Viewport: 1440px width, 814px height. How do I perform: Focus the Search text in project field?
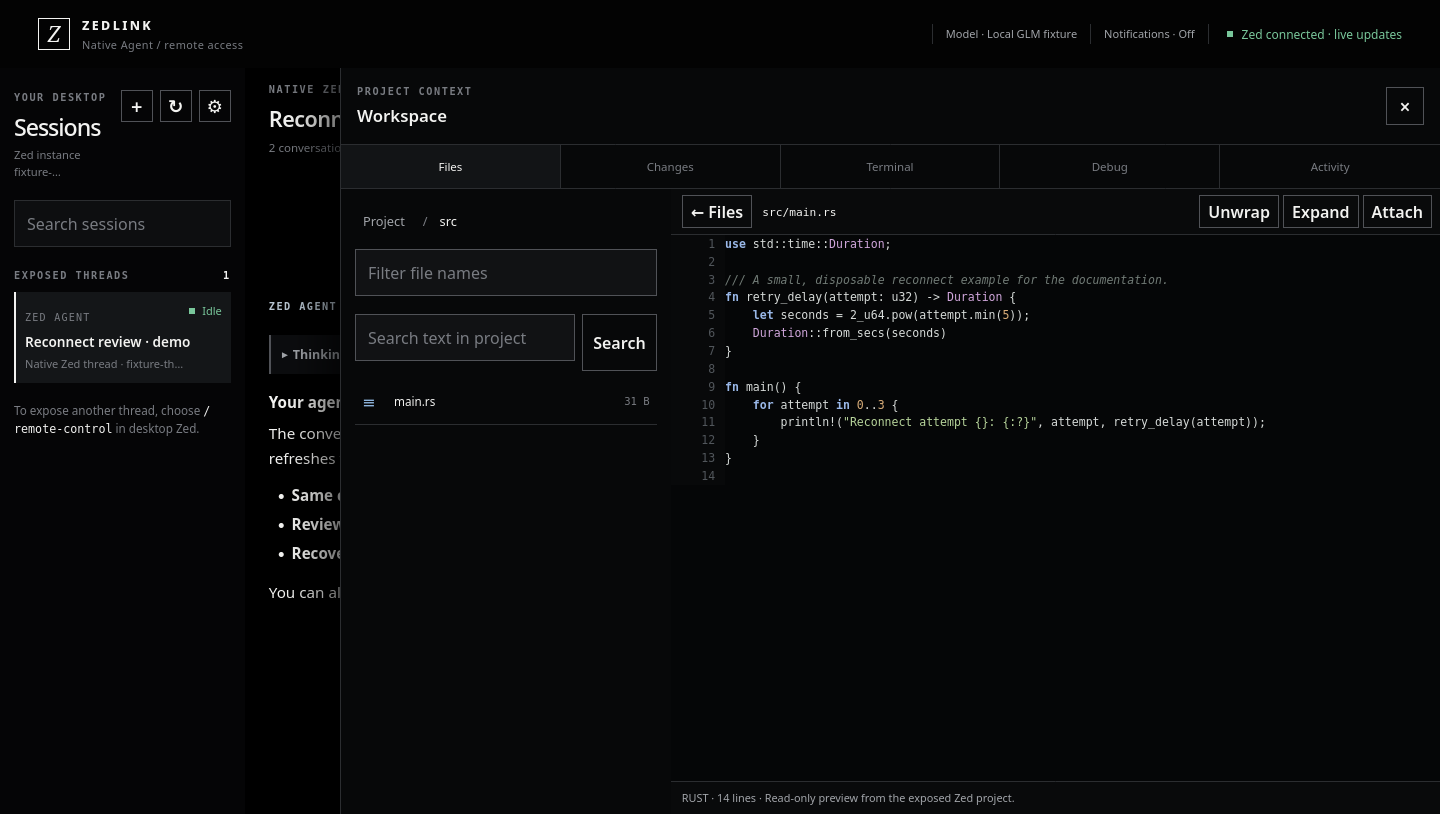[x=465, y=338]
